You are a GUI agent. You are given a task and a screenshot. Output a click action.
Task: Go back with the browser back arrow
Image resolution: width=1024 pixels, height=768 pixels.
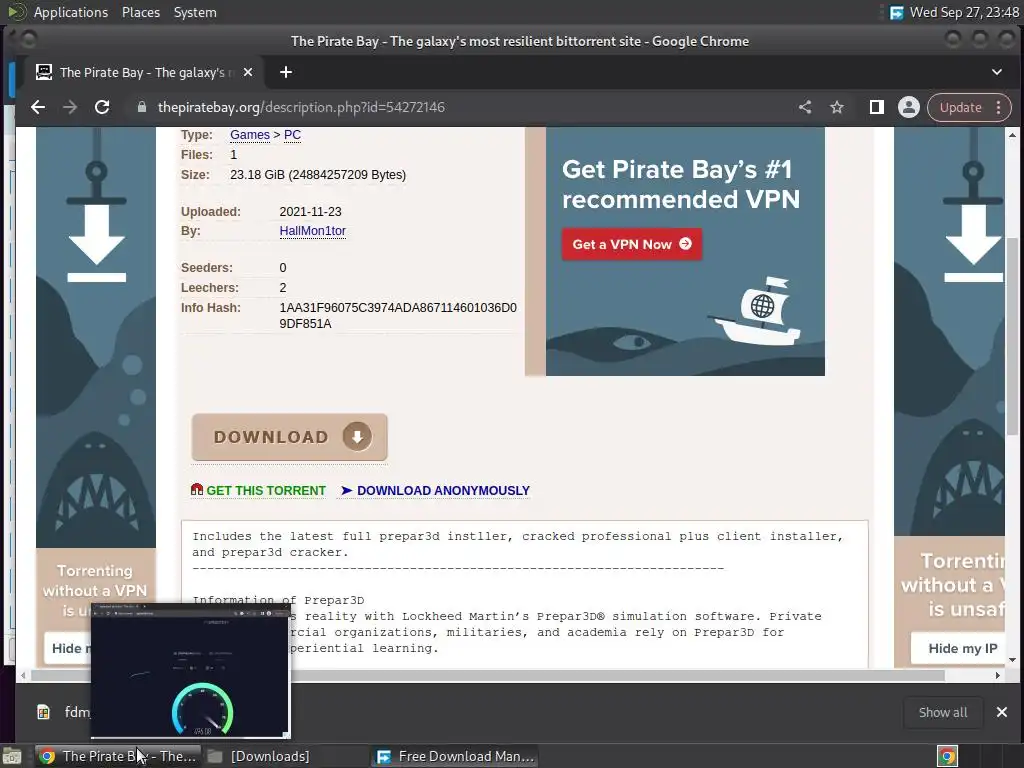[x=38, y=107]
